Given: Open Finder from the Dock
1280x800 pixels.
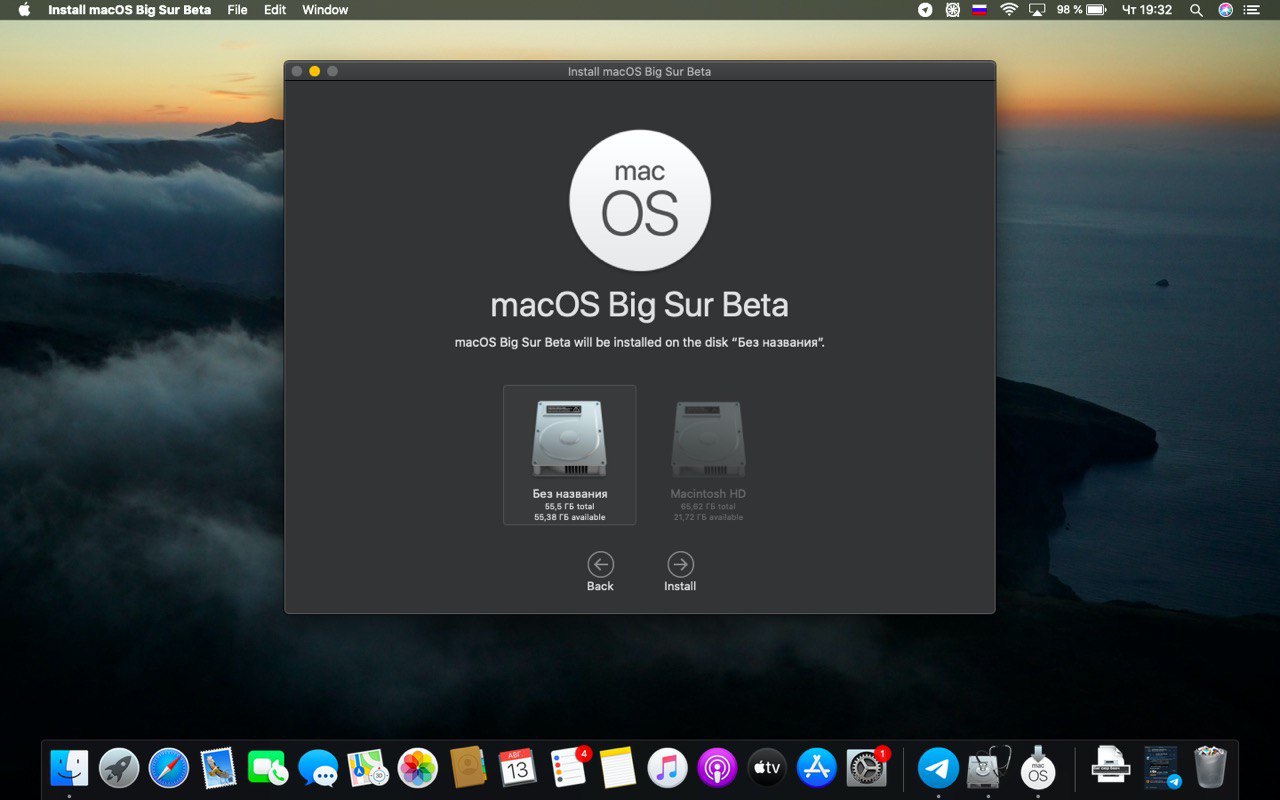Looking at the screenshot, I should tap(69, 768).
